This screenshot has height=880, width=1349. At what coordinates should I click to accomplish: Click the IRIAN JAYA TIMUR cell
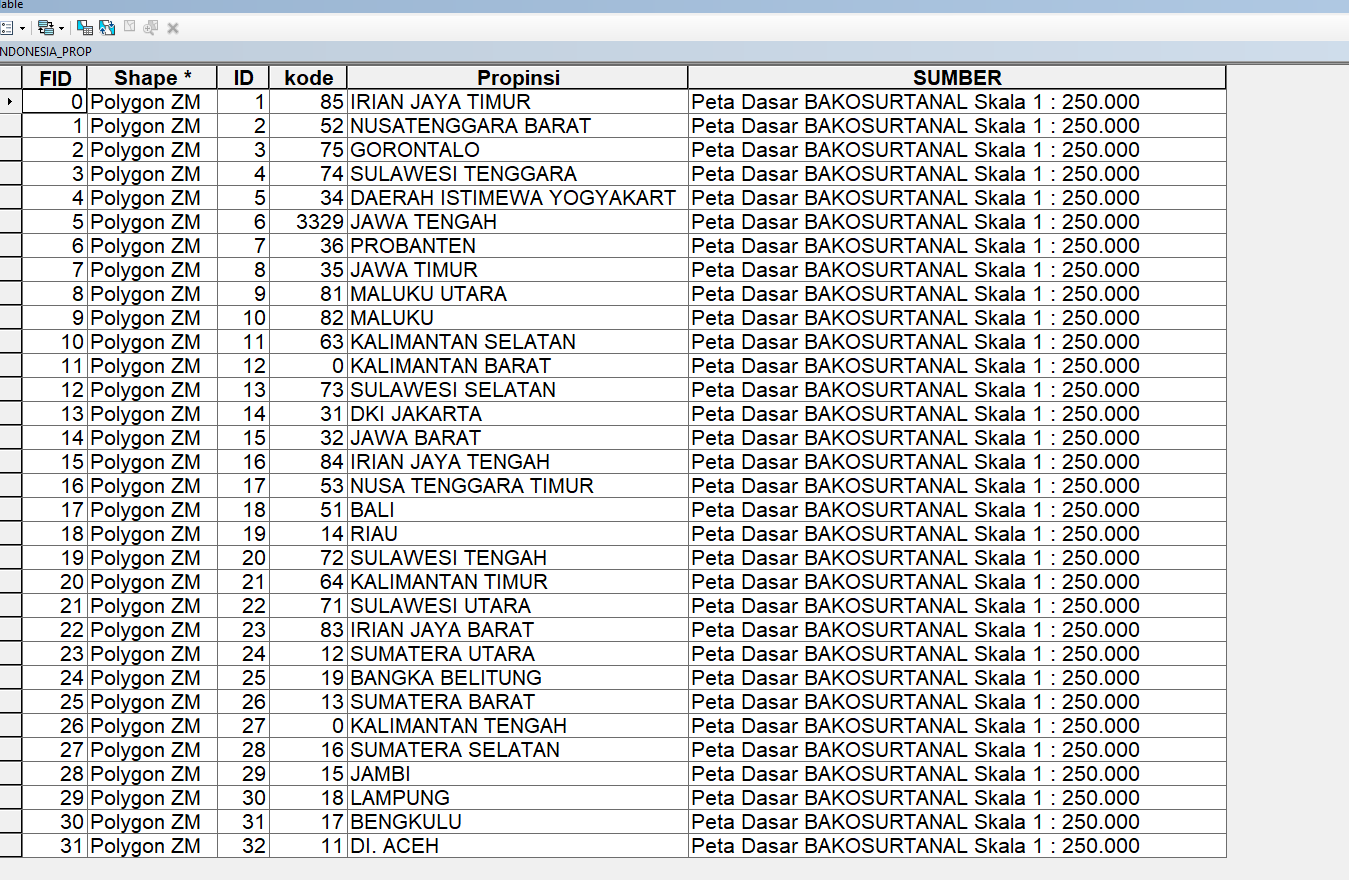pyautogui.click(x=518, y=102)
